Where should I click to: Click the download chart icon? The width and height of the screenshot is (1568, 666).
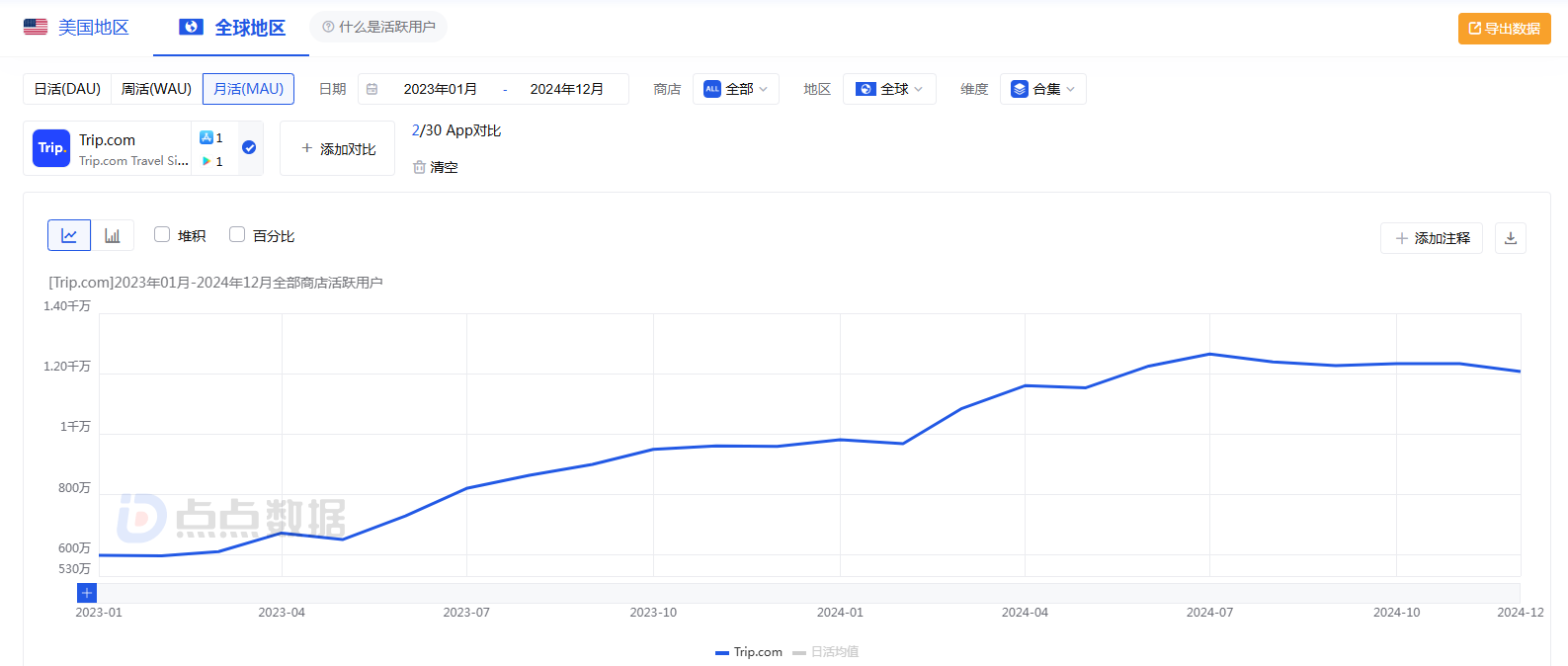pyautogui.click(x=1511, y=238)
